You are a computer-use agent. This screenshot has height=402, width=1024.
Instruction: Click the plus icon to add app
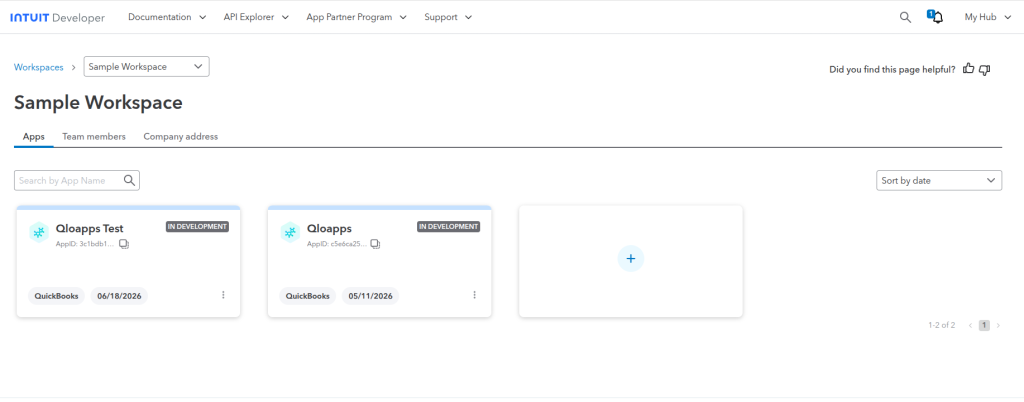click(631, 258)
